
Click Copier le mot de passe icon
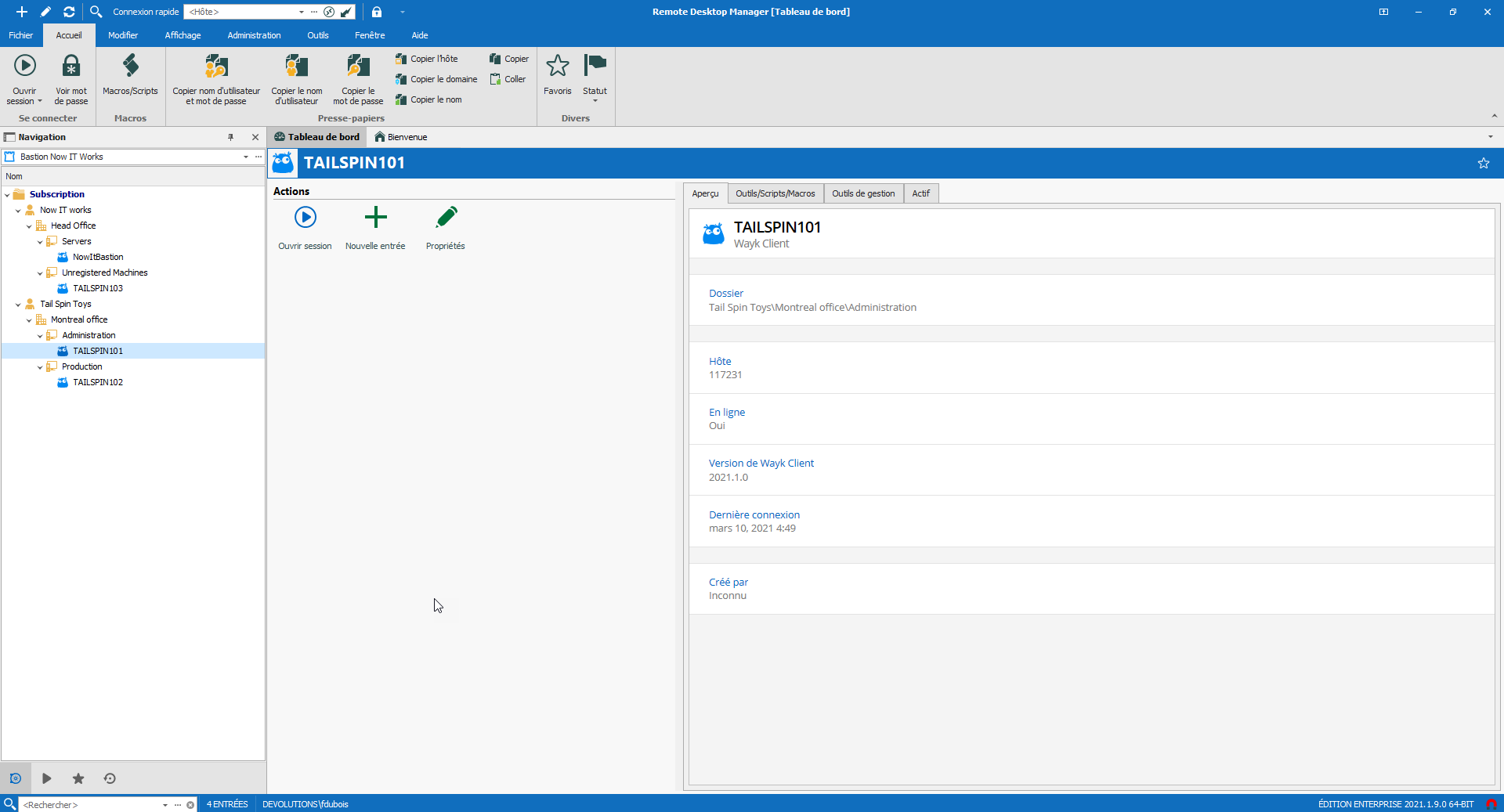[358, 78]
